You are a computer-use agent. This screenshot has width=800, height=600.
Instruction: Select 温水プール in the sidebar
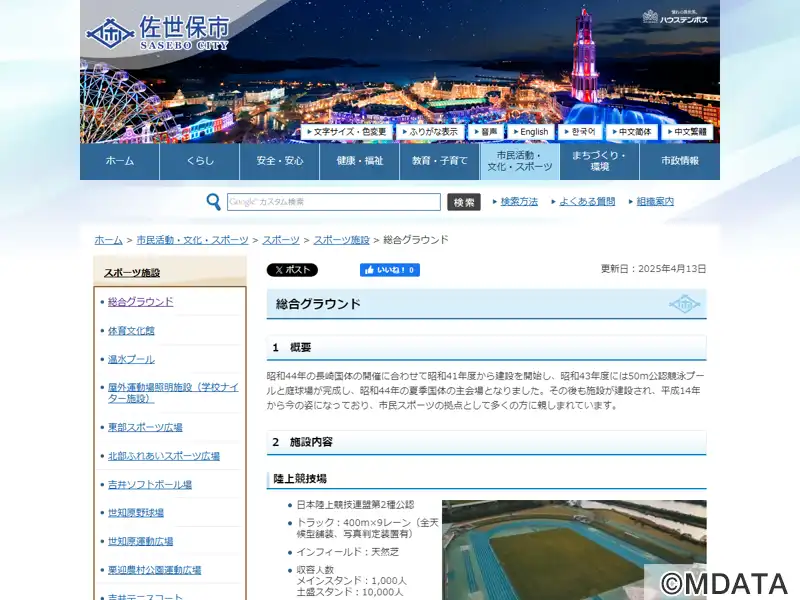pos(131,359)
